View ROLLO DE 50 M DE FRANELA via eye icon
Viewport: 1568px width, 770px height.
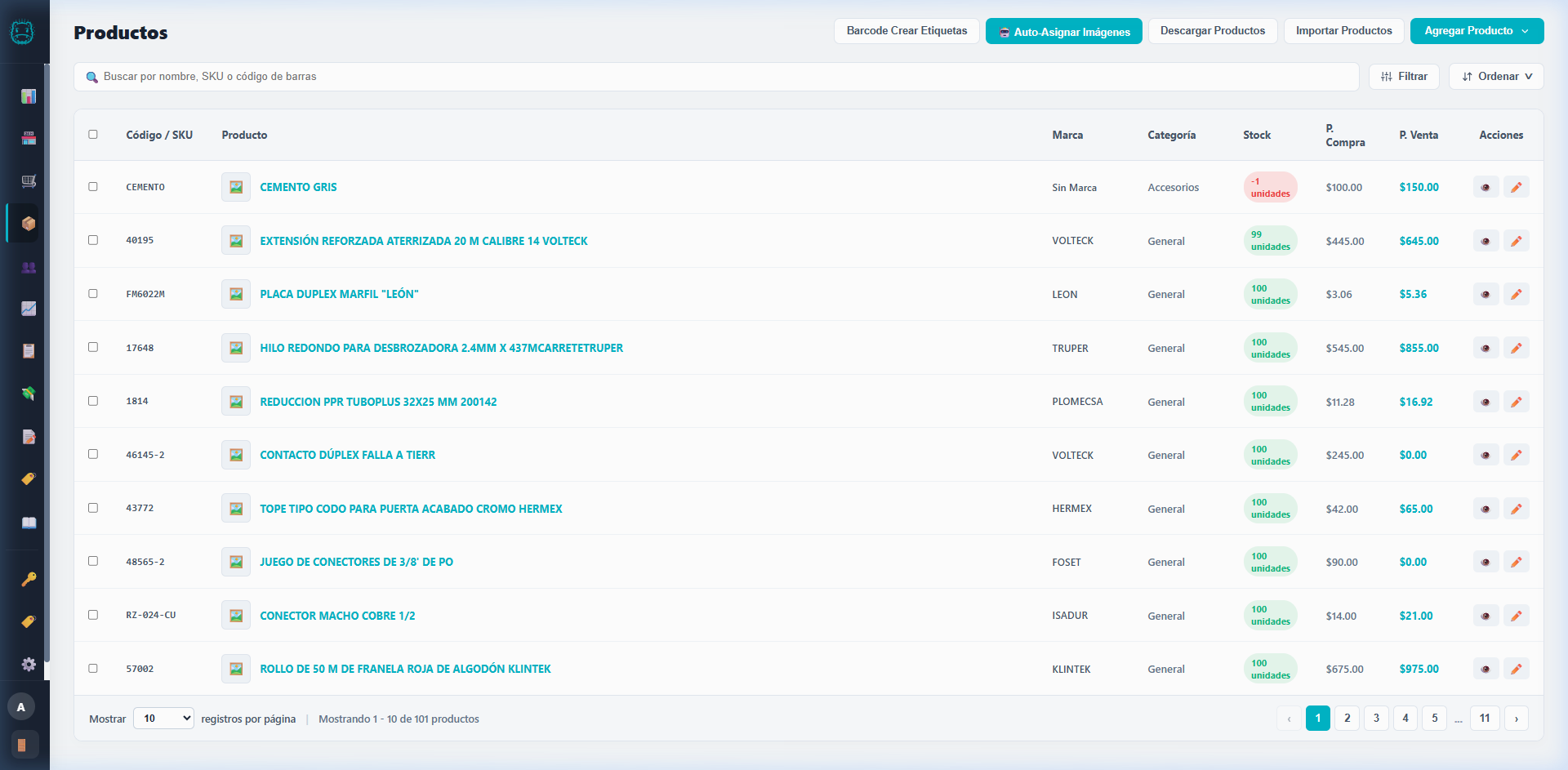[1486, 669]
